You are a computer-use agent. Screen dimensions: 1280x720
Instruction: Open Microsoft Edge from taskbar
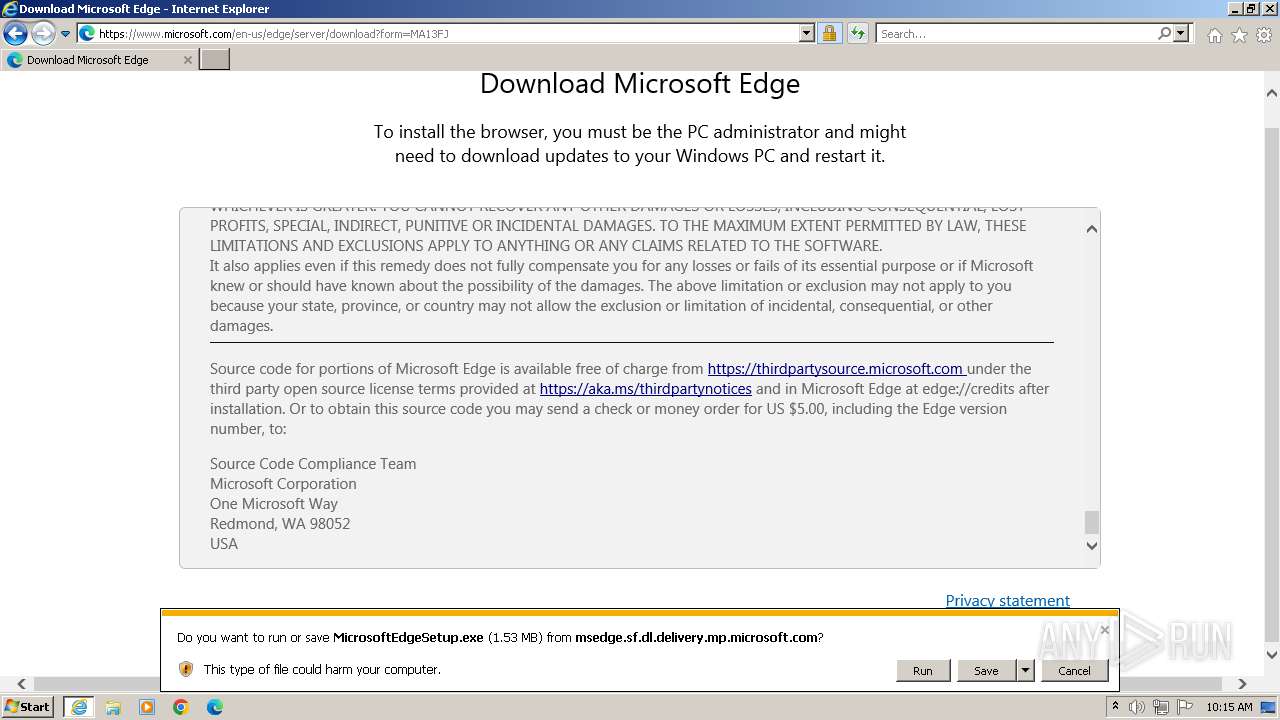(214, 707)
